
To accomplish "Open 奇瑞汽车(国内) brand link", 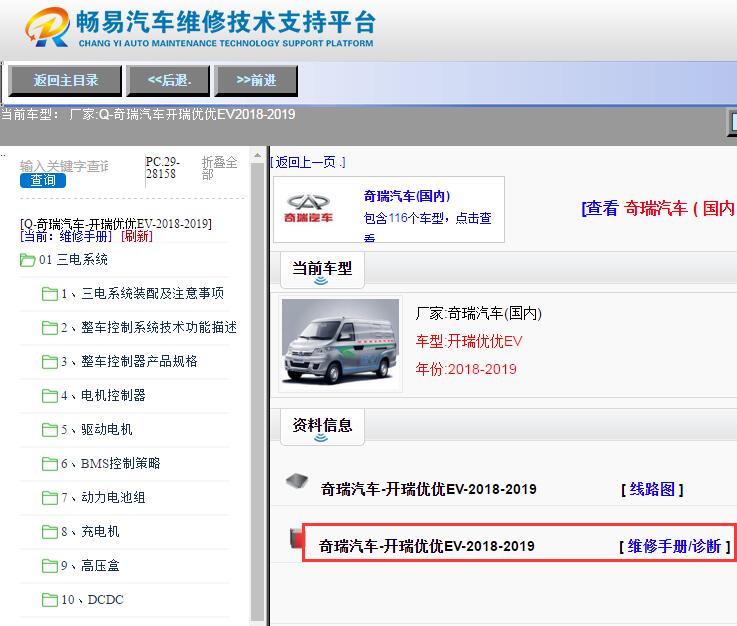I will pyautogui.click(x=407, y=196).
